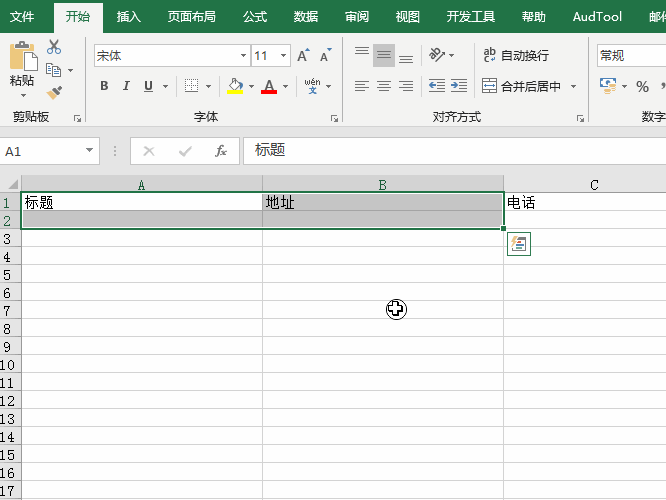Open borders dropdown arrow

[209, 86]
